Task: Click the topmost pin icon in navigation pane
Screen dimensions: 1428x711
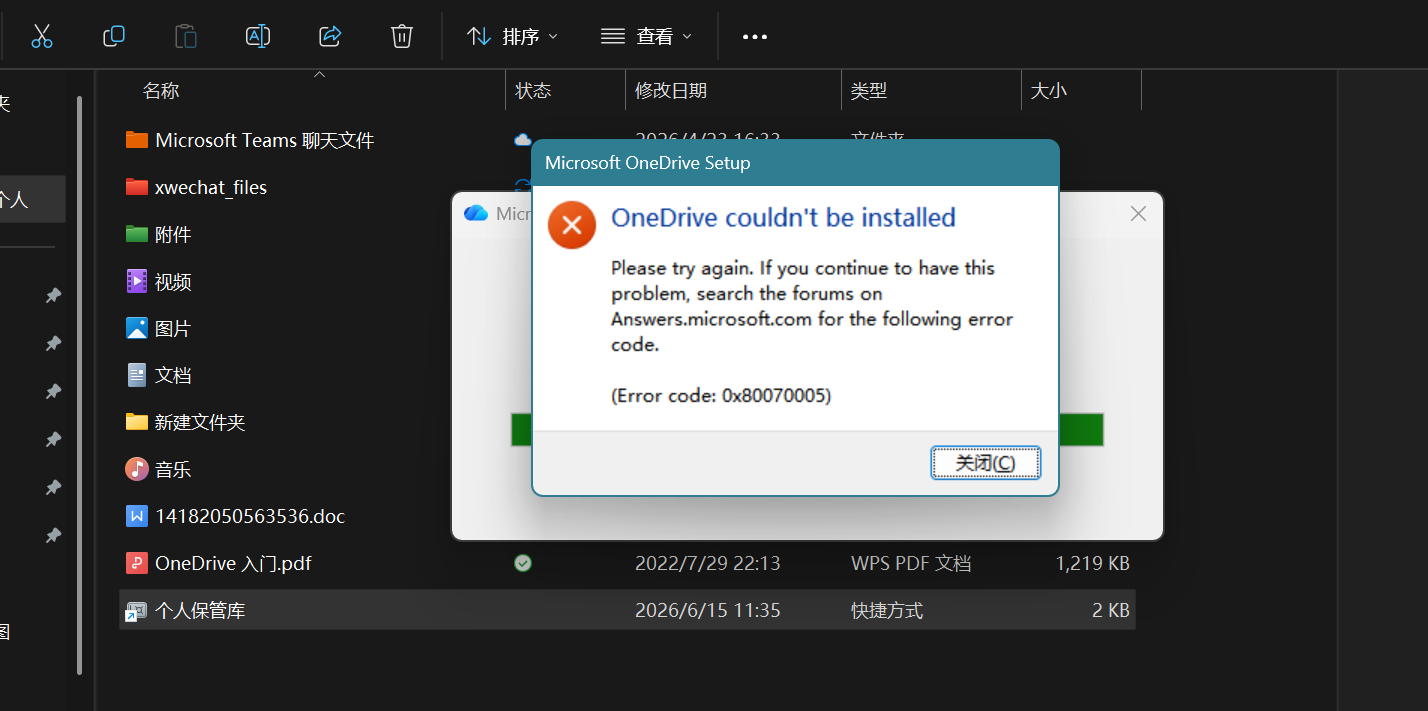Action: (54, 295)
